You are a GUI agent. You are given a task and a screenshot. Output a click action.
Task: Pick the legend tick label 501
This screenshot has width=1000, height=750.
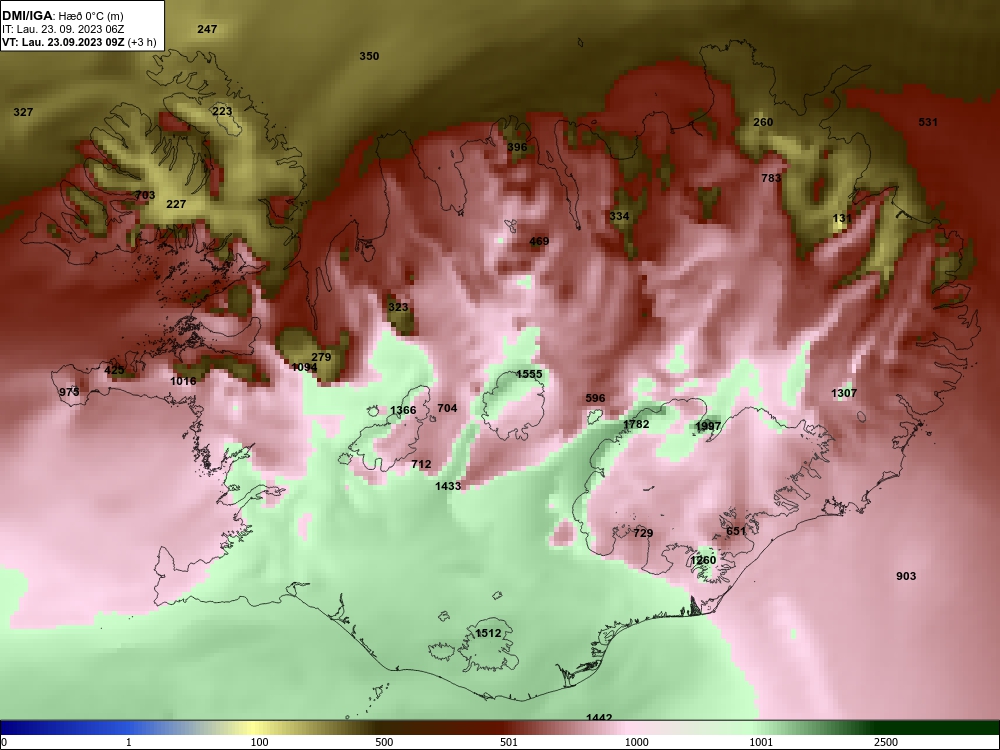point(509,742)
